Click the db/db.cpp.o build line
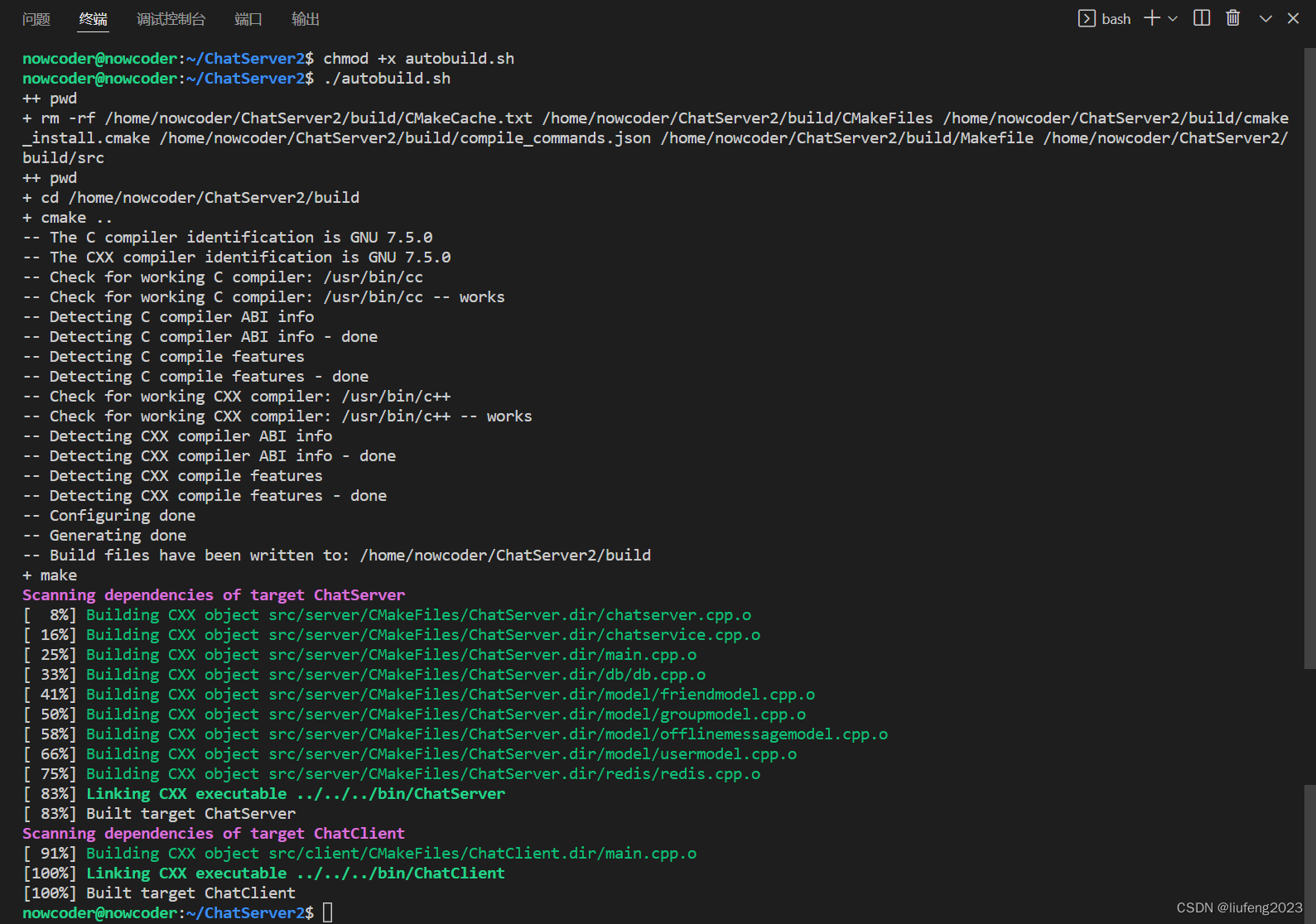The image size is (1316, 924). 364,675
